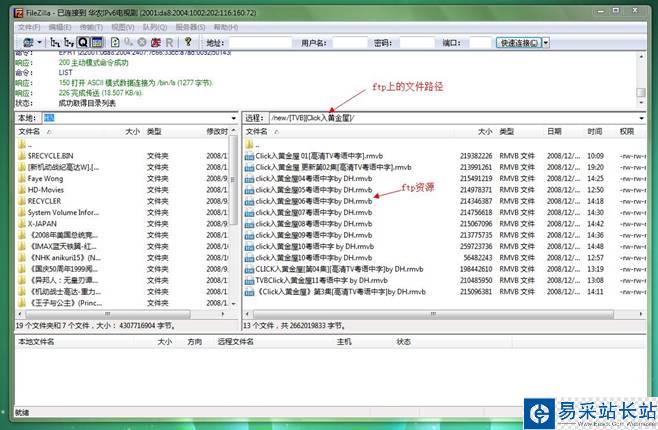Image resolution: width=658 pixels, height=430 pixels.
Task: Sort remote files by 大小 column
Action: coord(485,132)
